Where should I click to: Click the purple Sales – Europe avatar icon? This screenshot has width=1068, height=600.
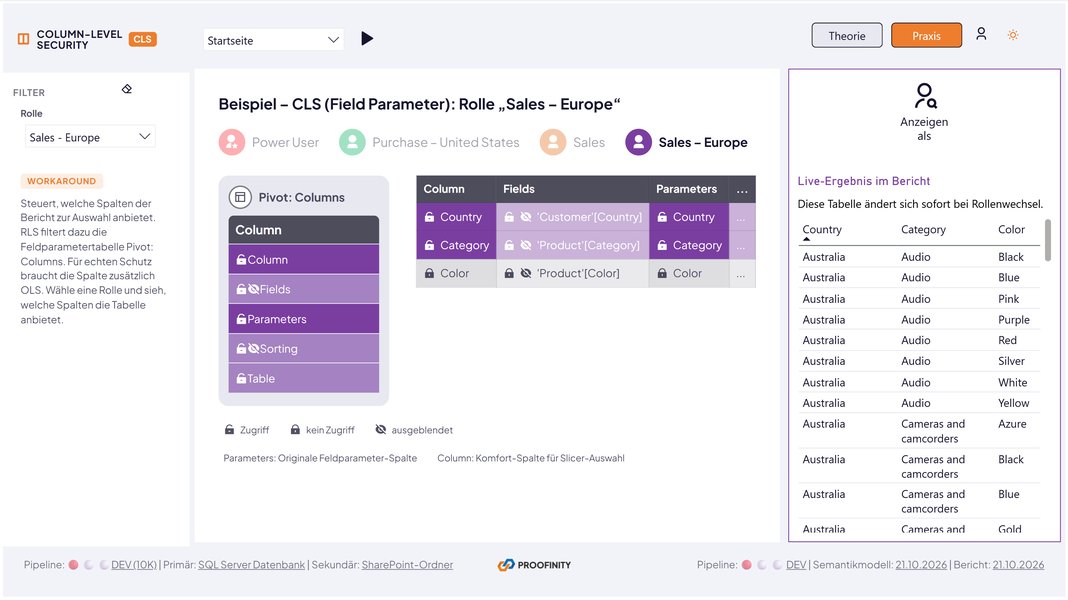tap(638, 142)
